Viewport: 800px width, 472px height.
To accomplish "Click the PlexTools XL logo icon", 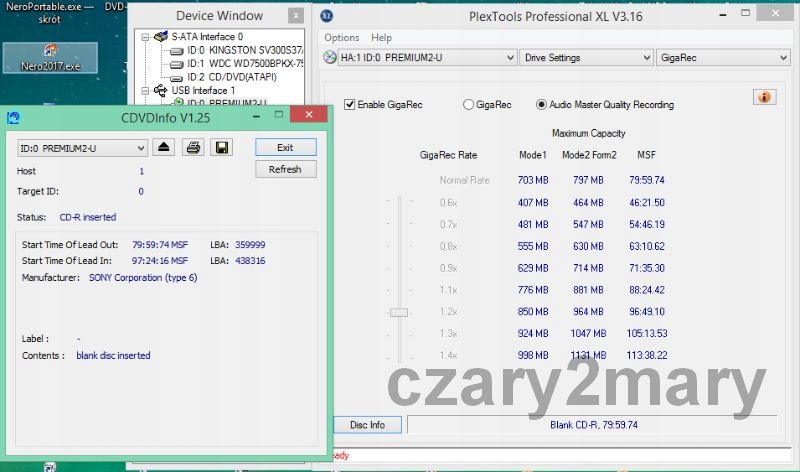I will coord(327,16).
